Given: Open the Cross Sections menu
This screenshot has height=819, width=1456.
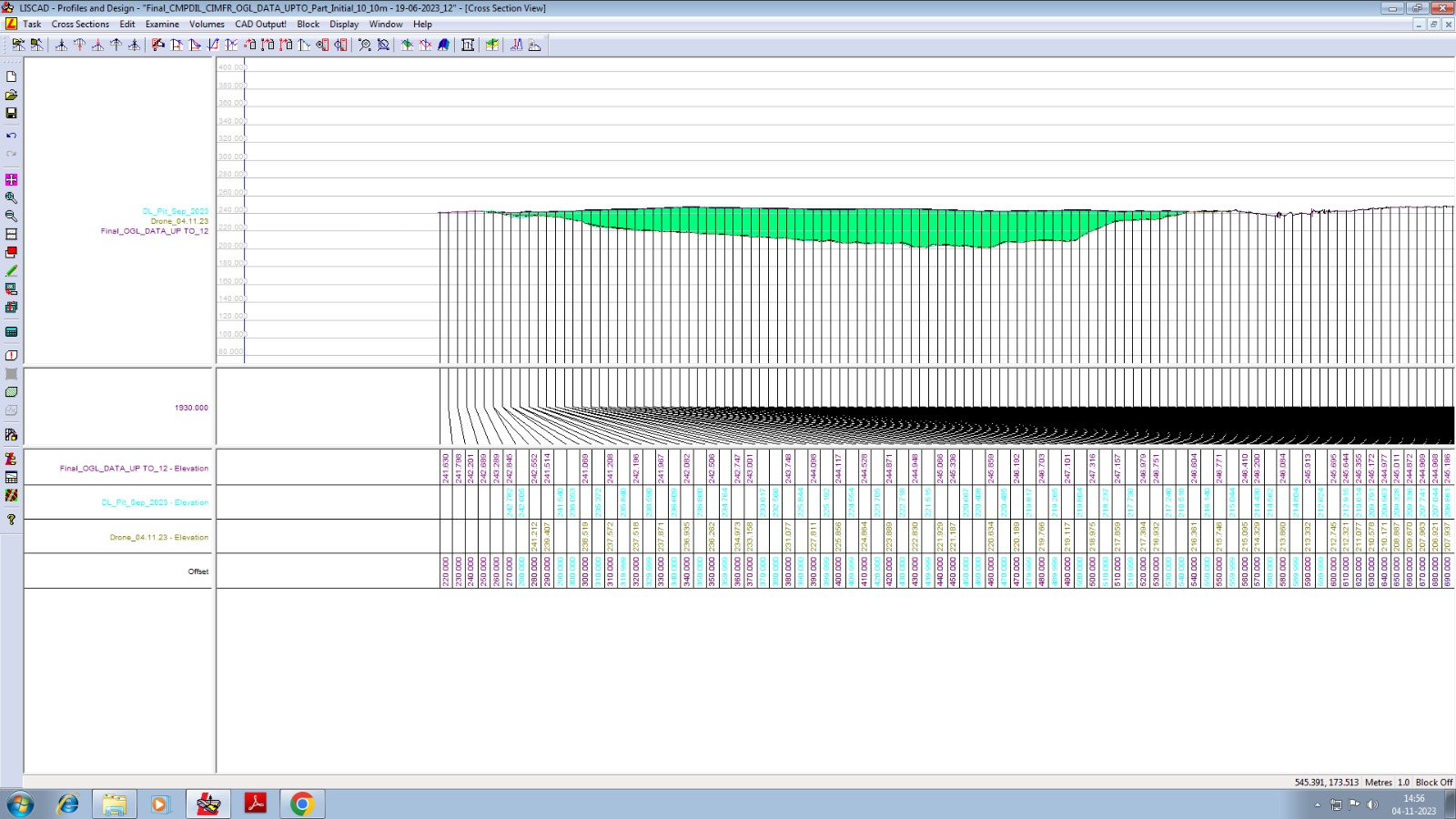Looking at the screenshot, I should 80,25.
